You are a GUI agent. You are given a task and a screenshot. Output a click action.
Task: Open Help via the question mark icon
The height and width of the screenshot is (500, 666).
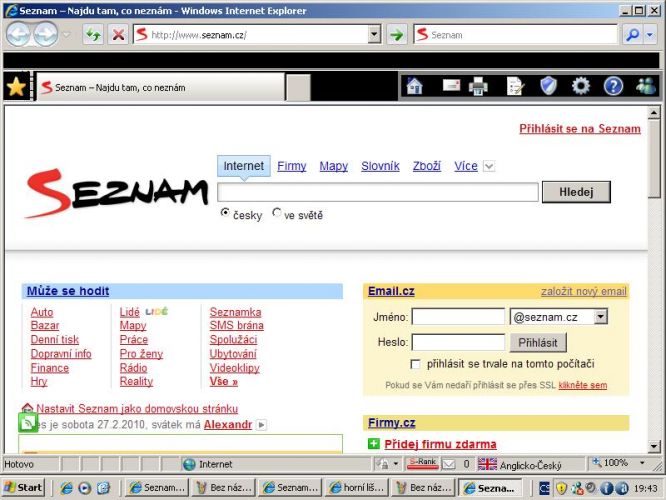pos(613,86)
